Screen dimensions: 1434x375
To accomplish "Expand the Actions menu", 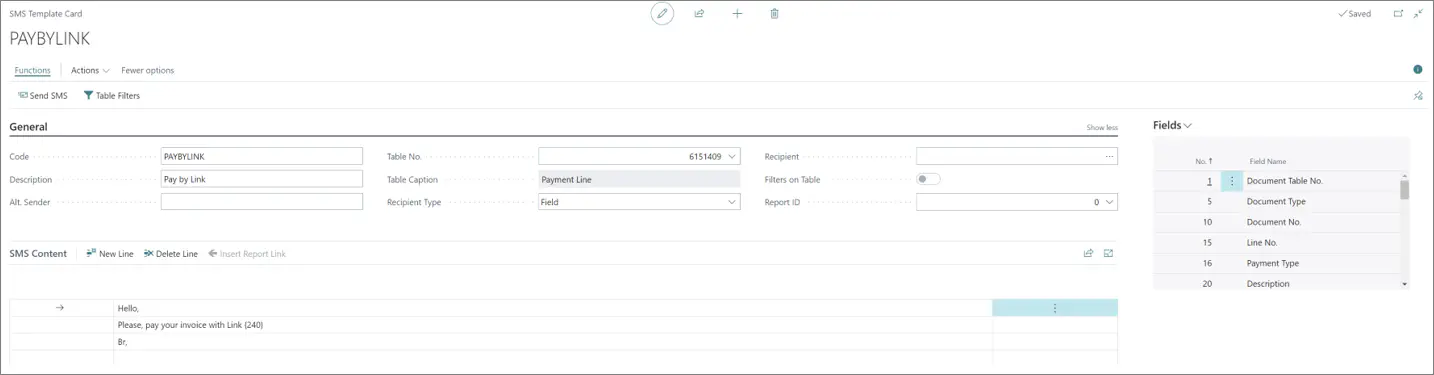I will click(90, 70).
